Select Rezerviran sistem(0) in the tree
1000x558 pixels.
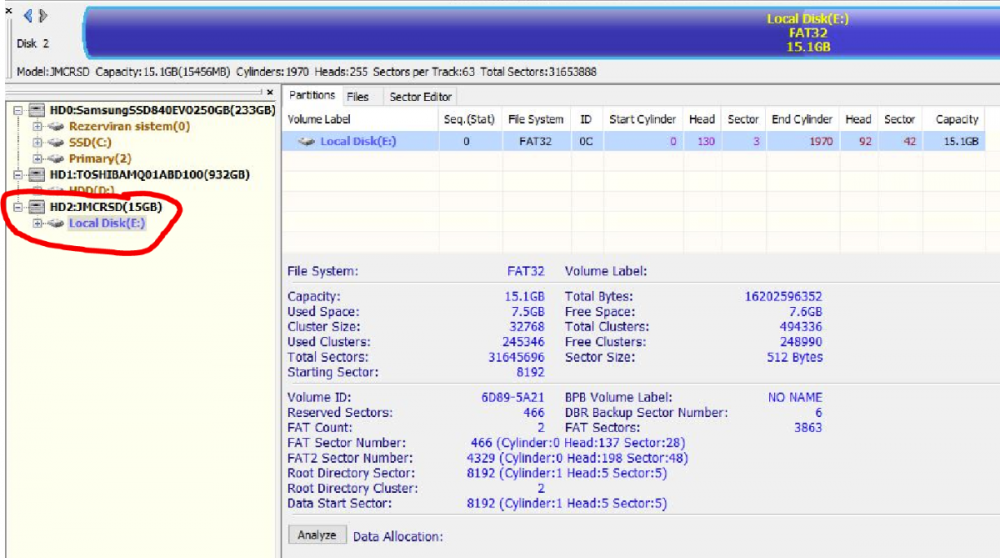[129, 126]
